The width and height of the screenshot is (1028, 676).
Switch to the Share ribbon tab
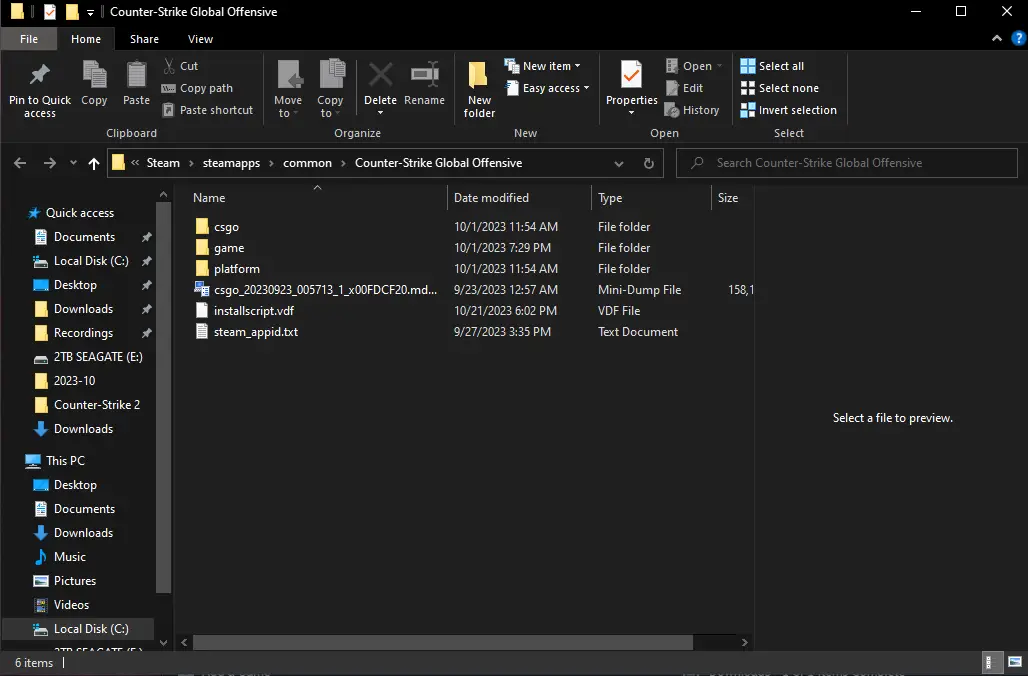pos(144,39)
